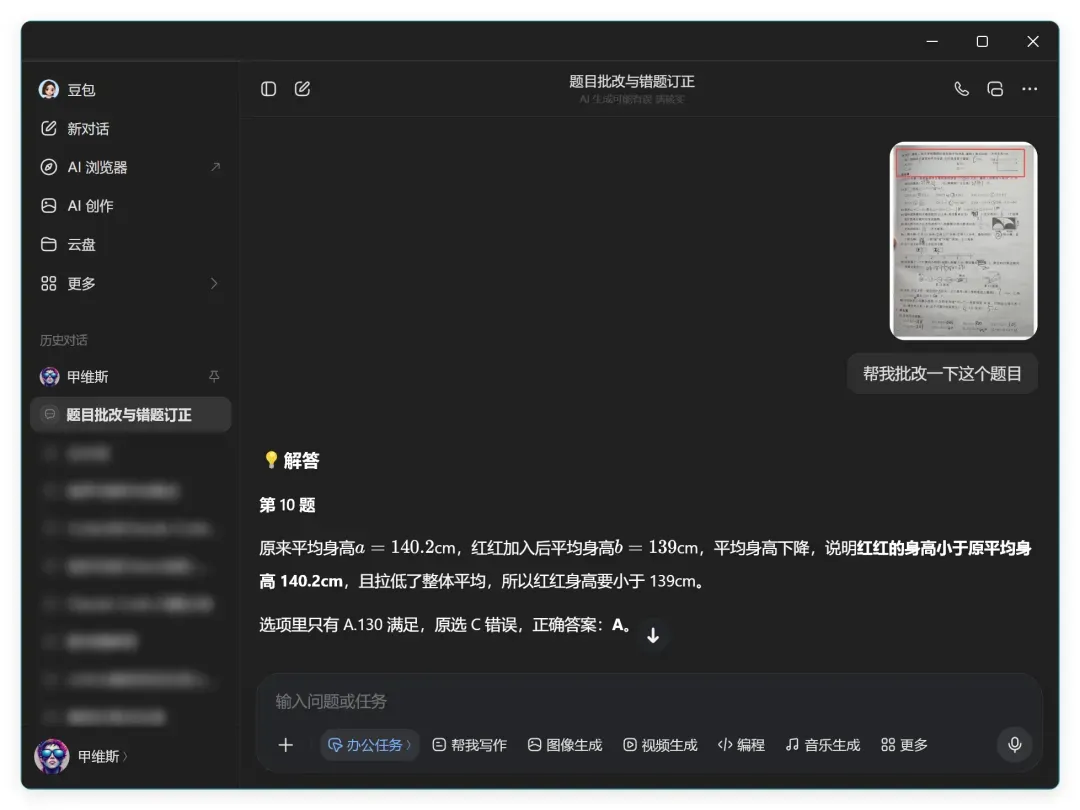Click plus icon to add attachment
The height and width of the screenshot is (810, 1080).
tap(286, 745)
